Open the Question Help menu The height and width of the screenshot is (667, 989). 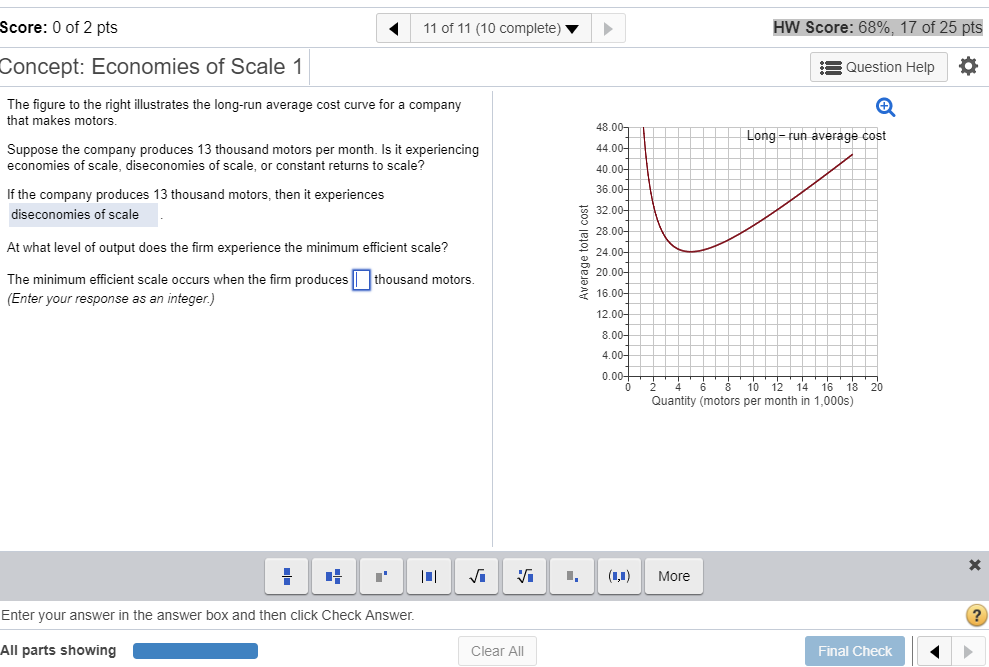pos(878,67)
